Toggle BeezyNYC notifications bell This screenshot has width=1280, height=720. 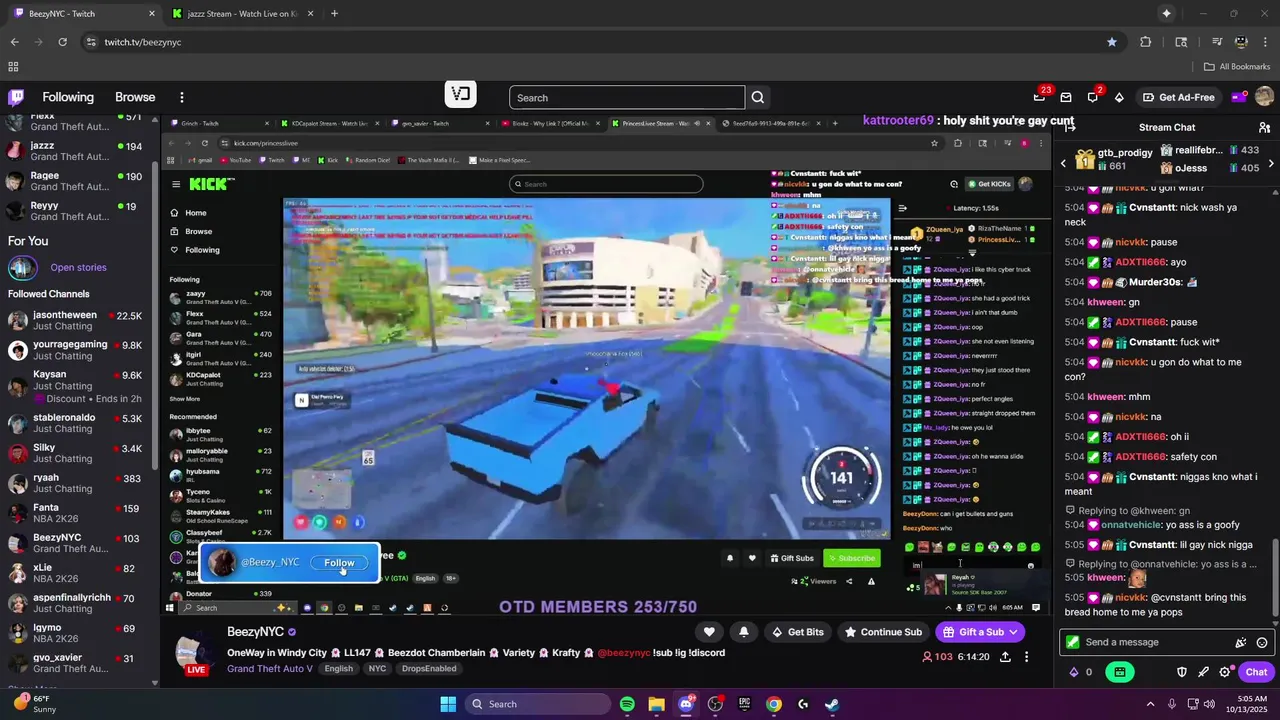[743, 632]
